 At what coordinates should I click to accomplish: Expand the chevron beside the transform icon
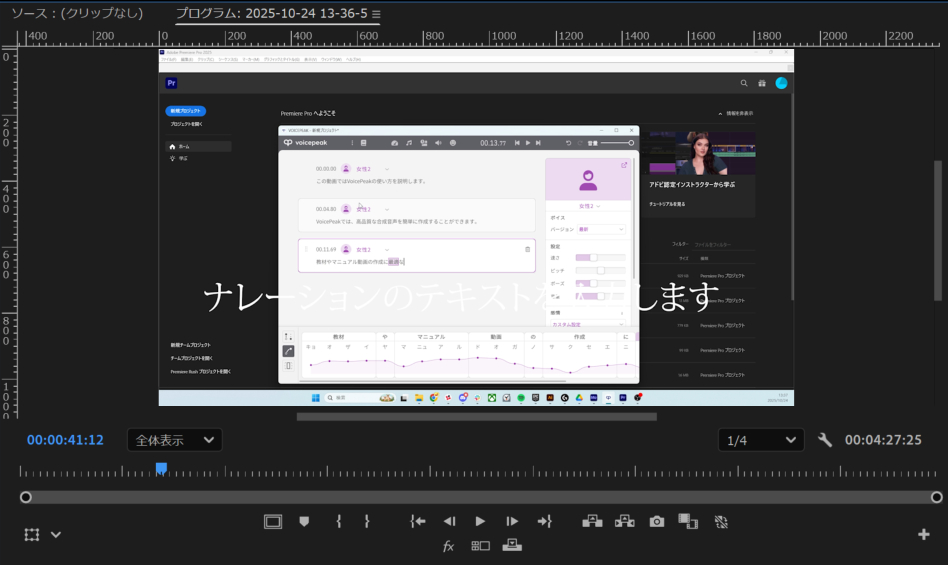(56, 535)
